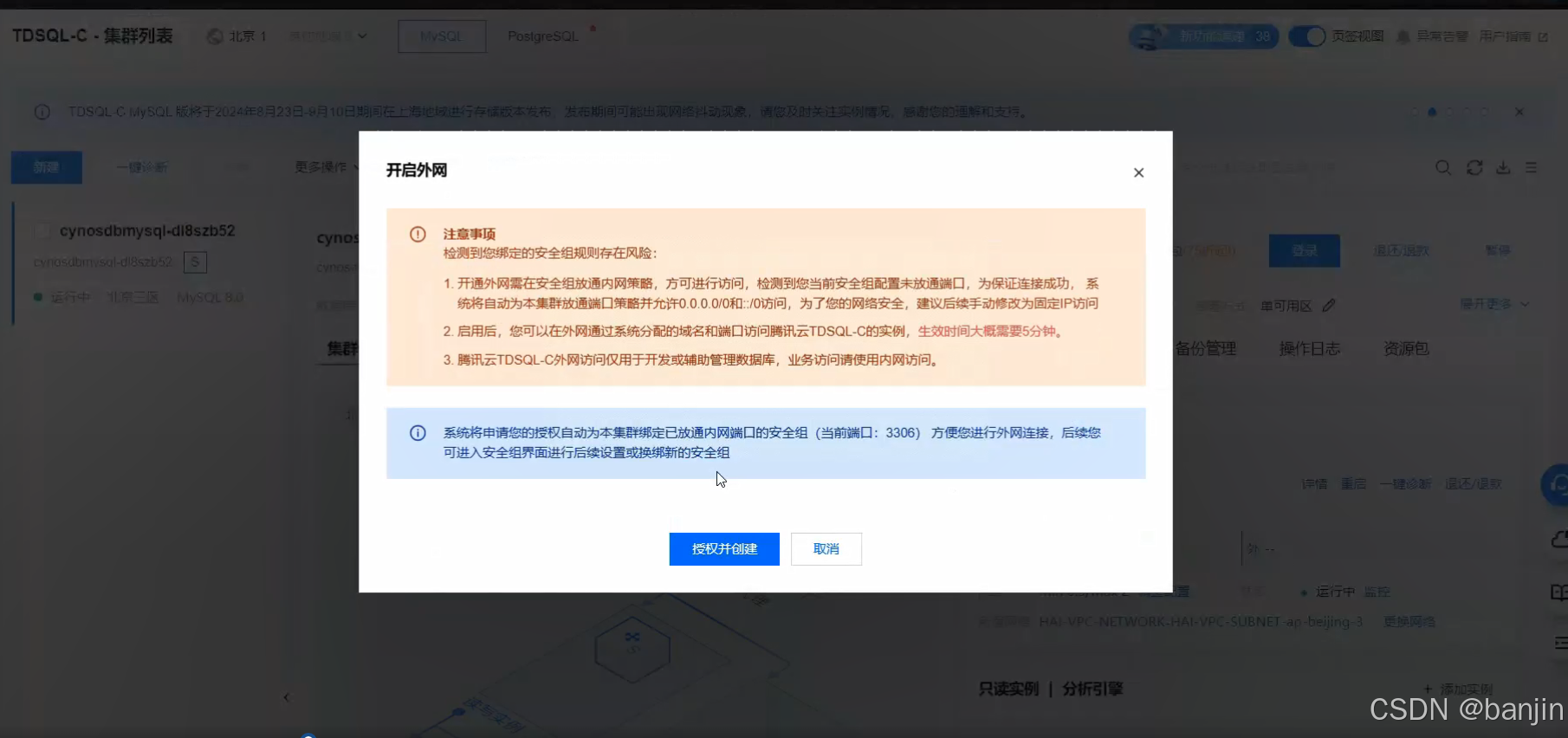Click the 异常告警 bell icon

click(x=1403, y=36)
